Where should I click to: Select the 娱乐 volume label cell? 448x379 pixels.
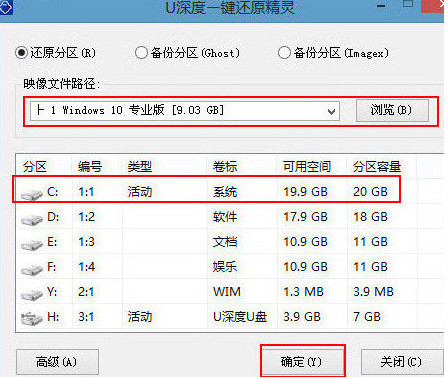coord(225,267)
